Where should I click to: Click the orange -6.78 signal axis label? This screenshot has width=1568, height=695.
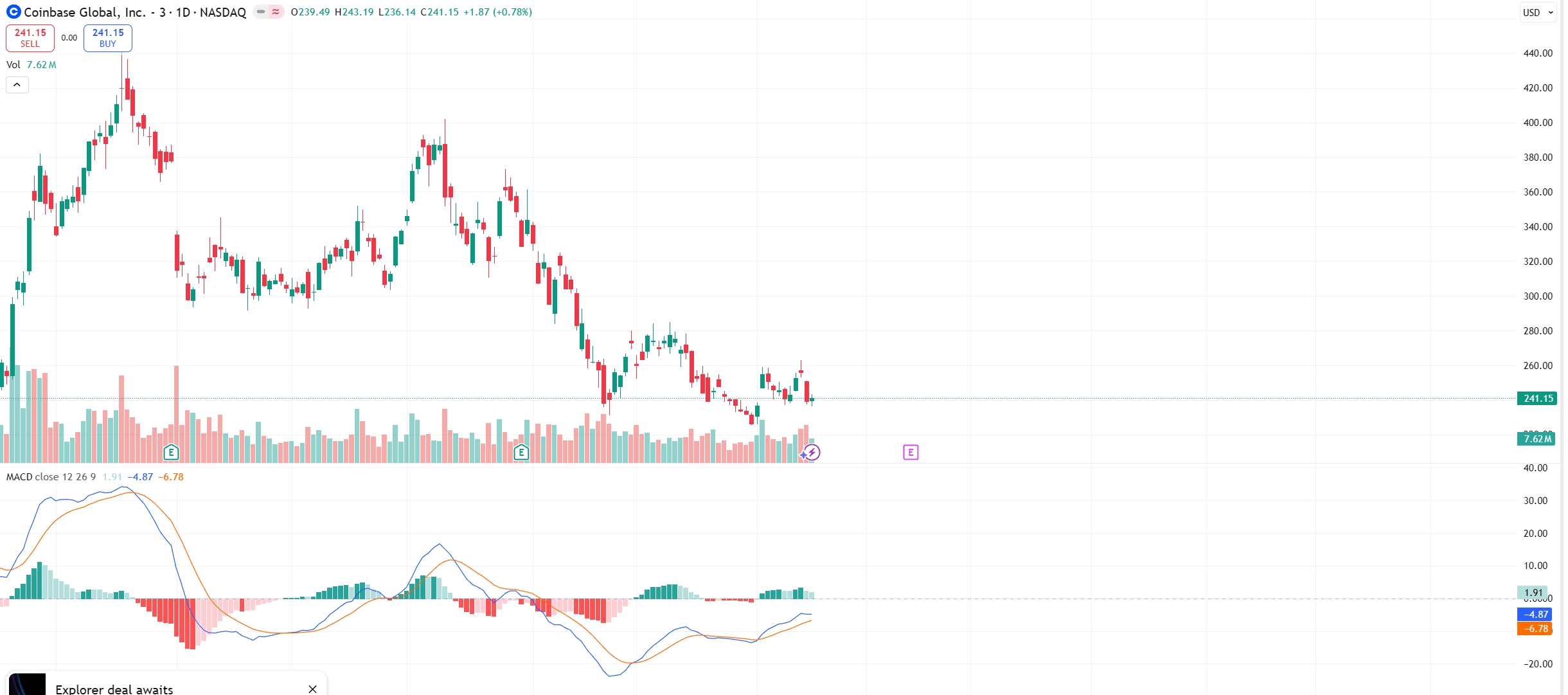click(x=1535, y=629)
